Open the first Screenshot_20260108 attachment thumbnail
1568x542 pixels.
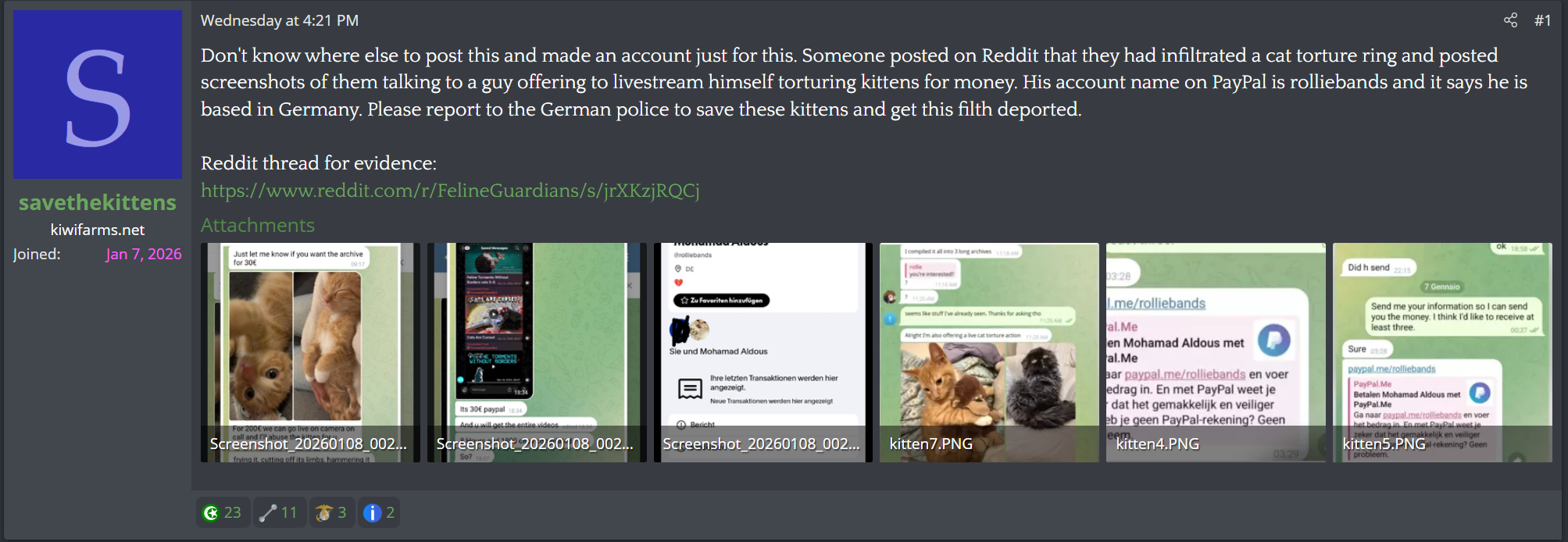pyautogui.click(x=310, y=352)
